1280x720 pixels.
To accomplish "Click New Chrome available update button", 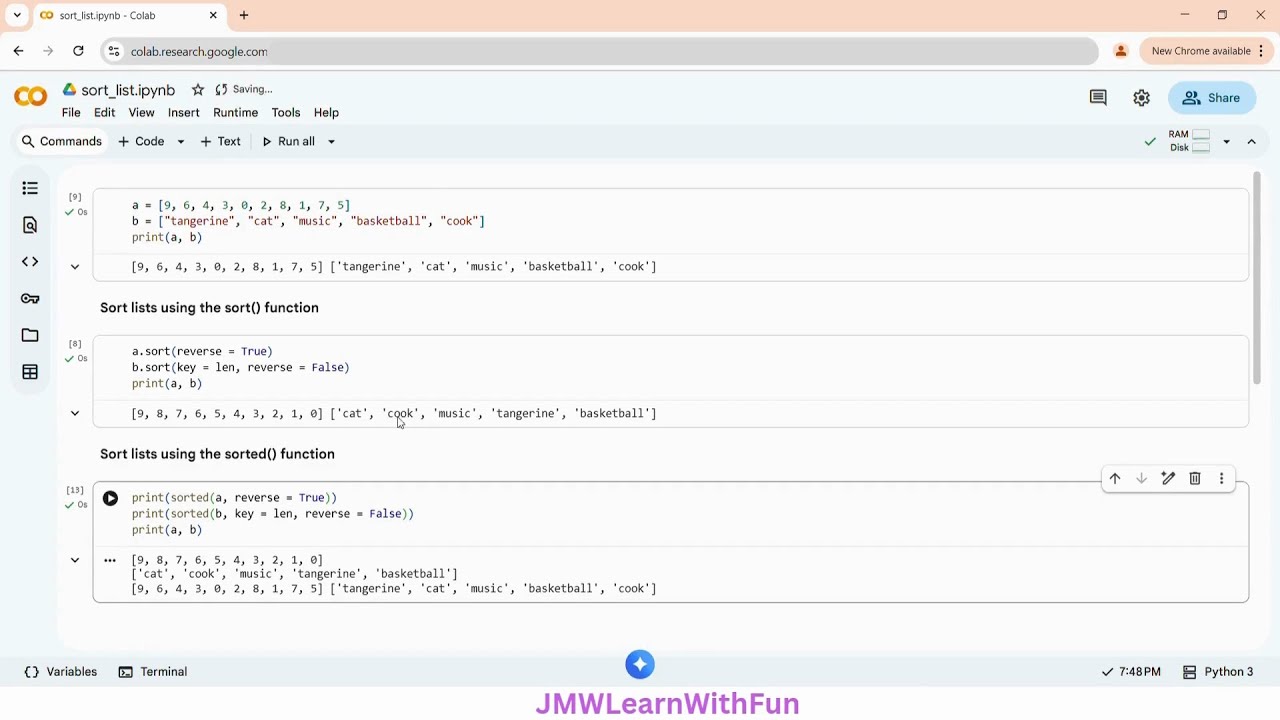I will click(x=1205, y=51).
